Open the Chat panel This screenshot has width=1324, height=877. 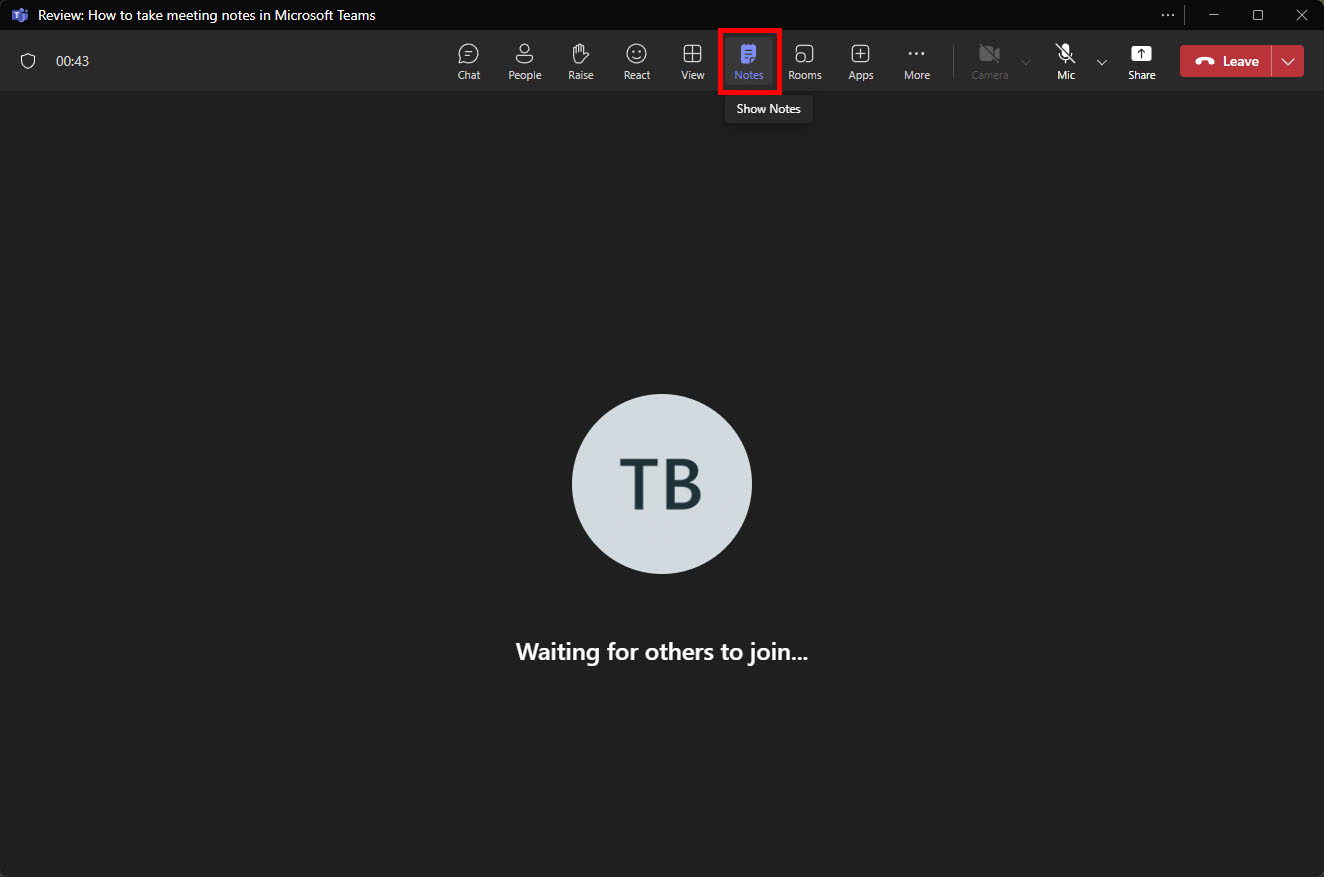[469, 61]
